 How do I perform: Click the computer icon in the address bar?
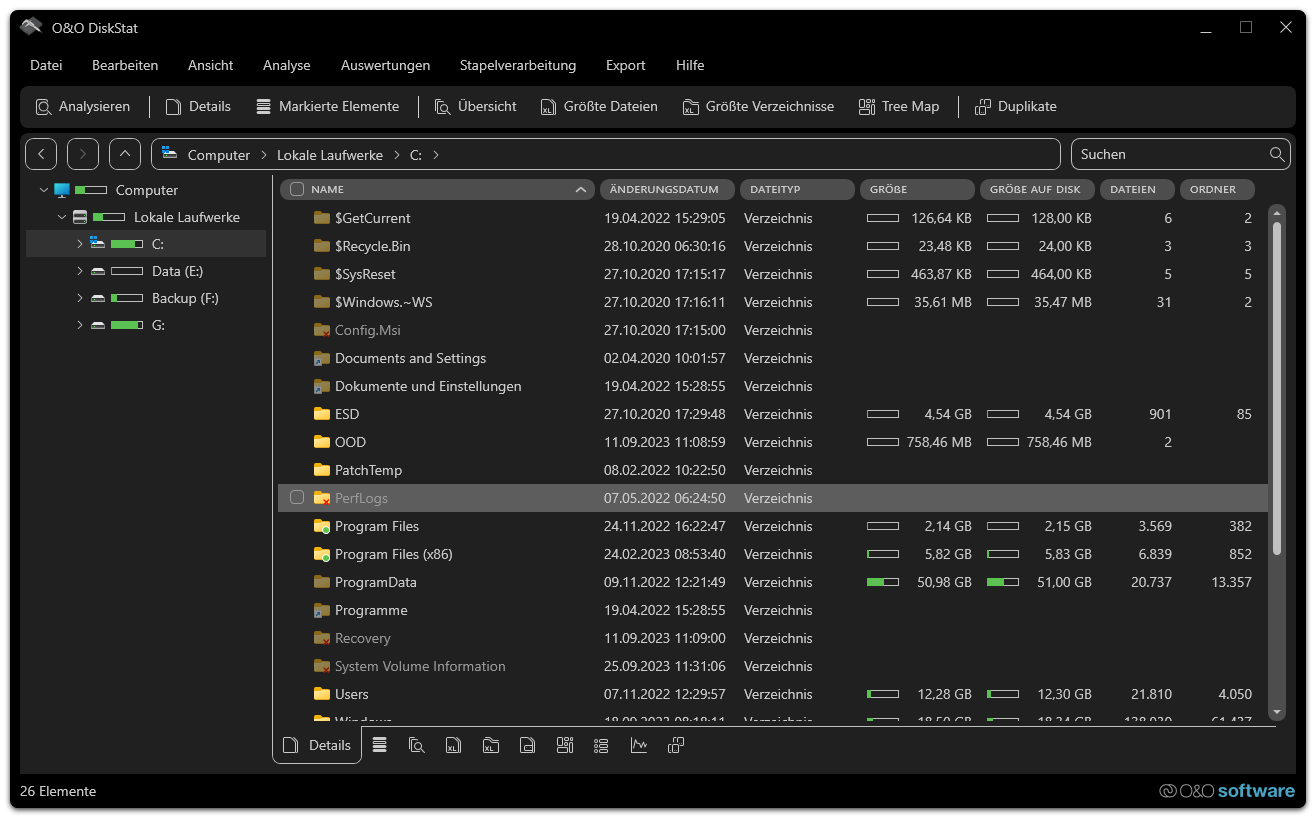(169, 154)
